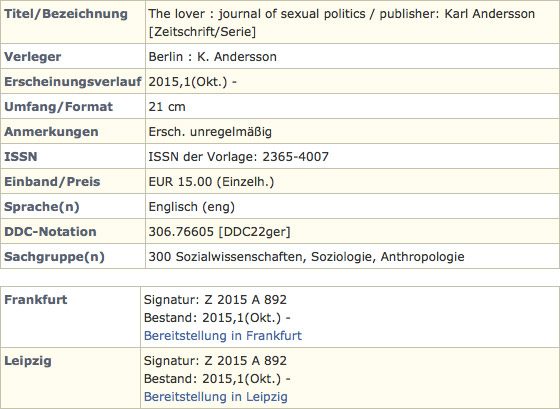The height and width of the screenshot is (409, 560).
Task: Click the Verleger value Berlin K. Andersson
Action: [212, 57]
